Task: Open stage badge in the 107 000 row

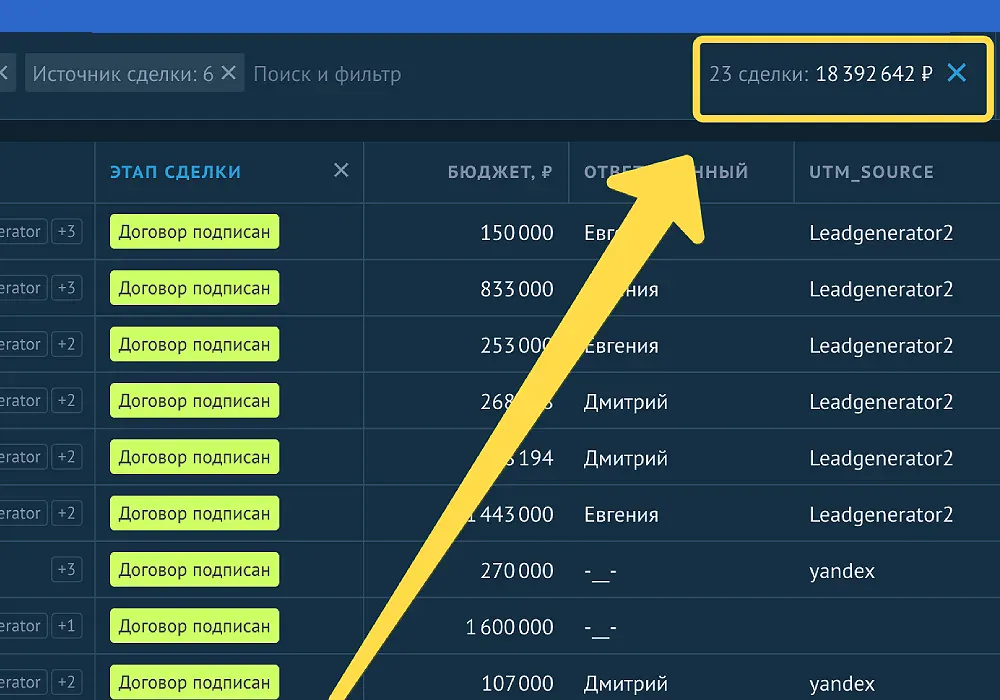Action: [195, 682]
